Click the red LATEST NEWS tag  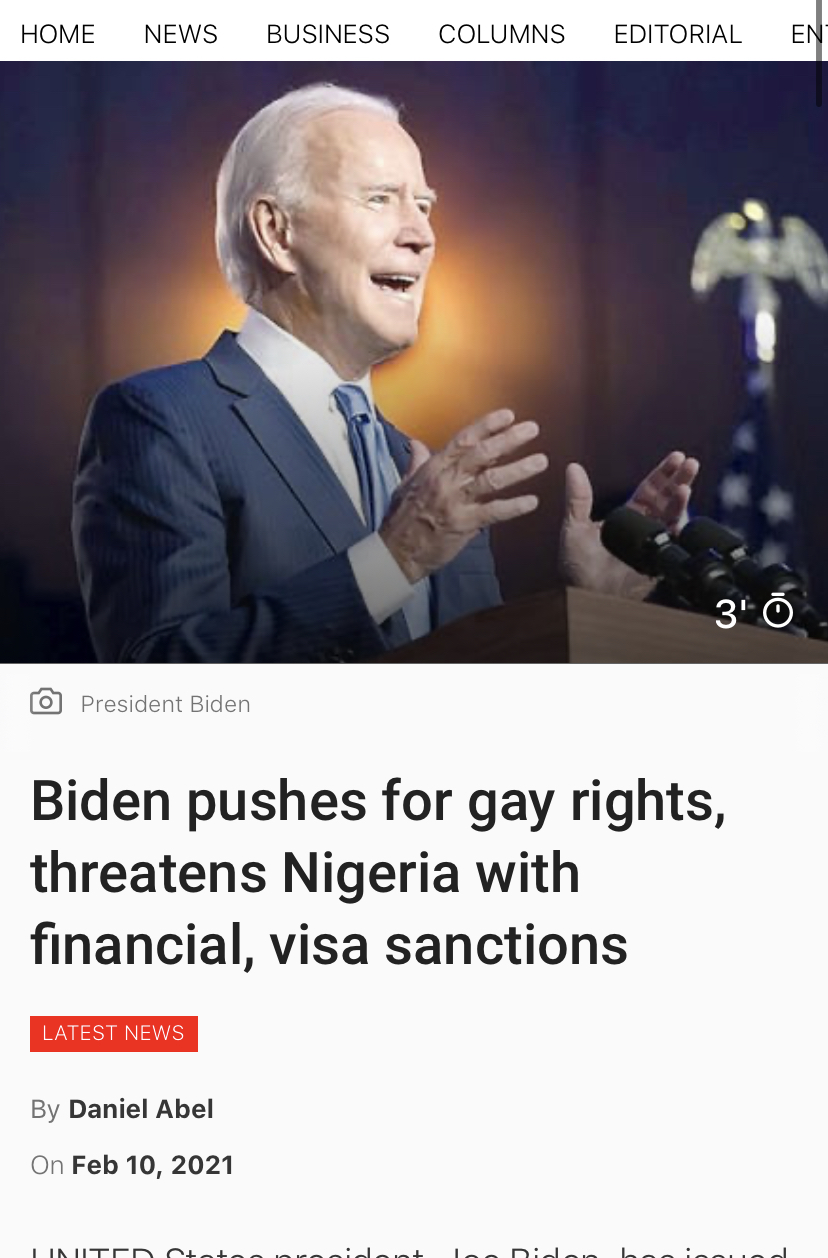click(x=114, y=1033)
